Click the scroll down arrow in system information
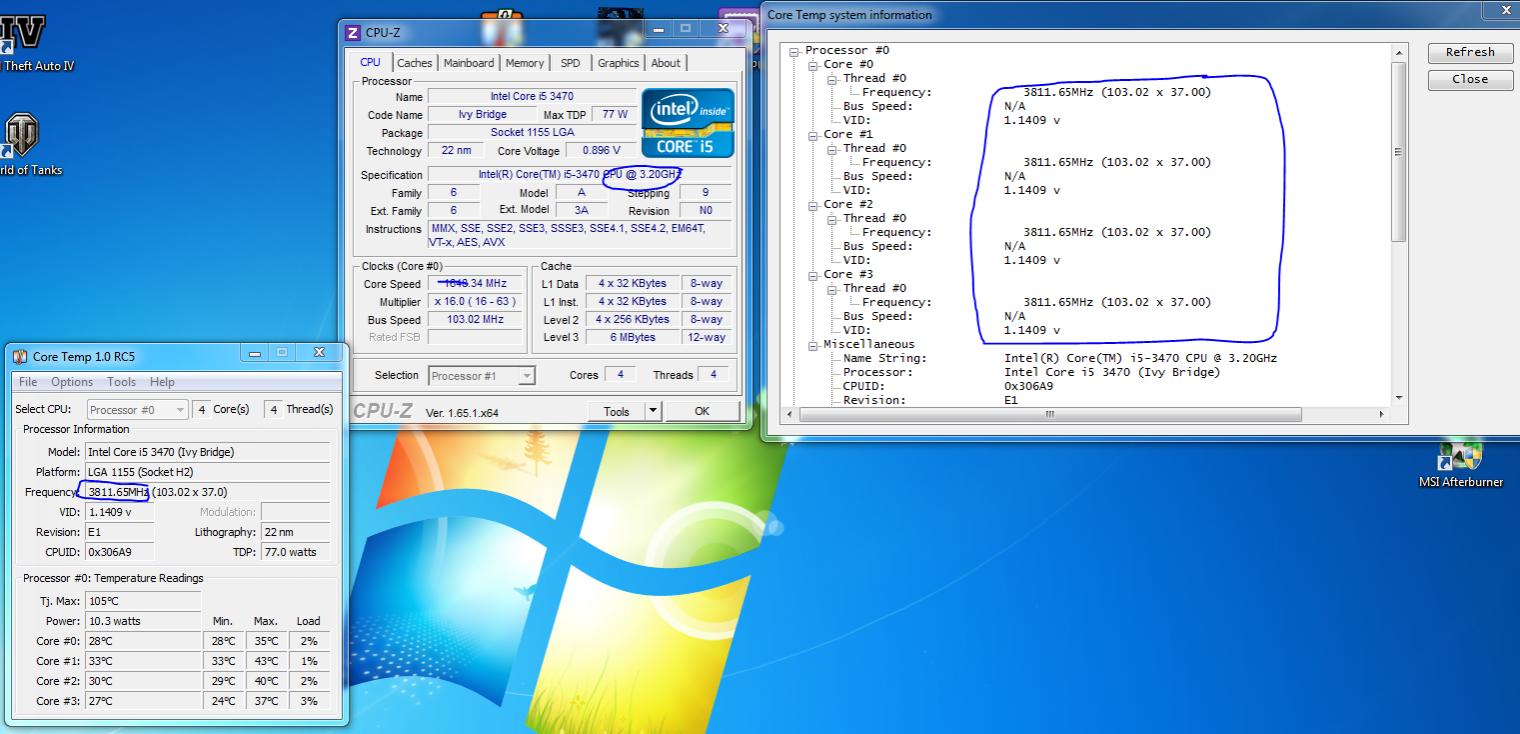Screen dimensions: 1520x734 (1398, 397)
